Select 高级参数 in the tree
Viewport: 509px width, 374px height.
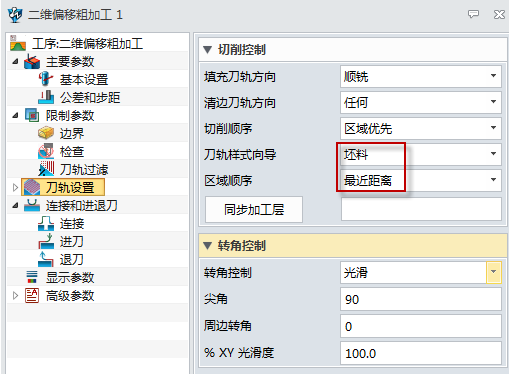coord(70,296)
